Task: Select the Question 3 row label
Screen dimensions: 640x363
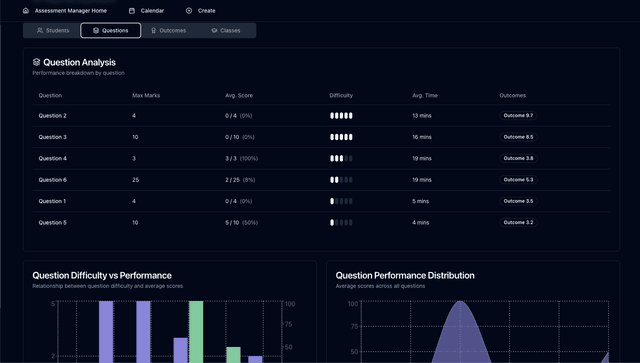Action: click(x=53, y=137)
